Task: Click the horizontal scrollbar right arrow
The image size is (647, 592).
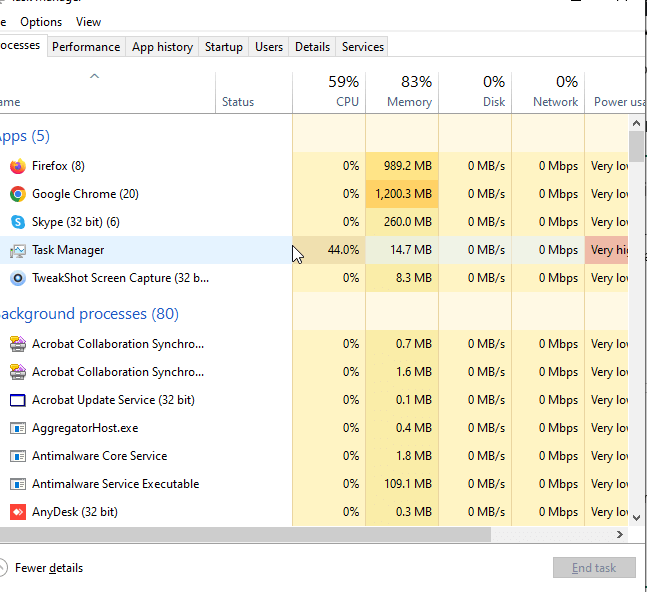Action: point(620,535)
